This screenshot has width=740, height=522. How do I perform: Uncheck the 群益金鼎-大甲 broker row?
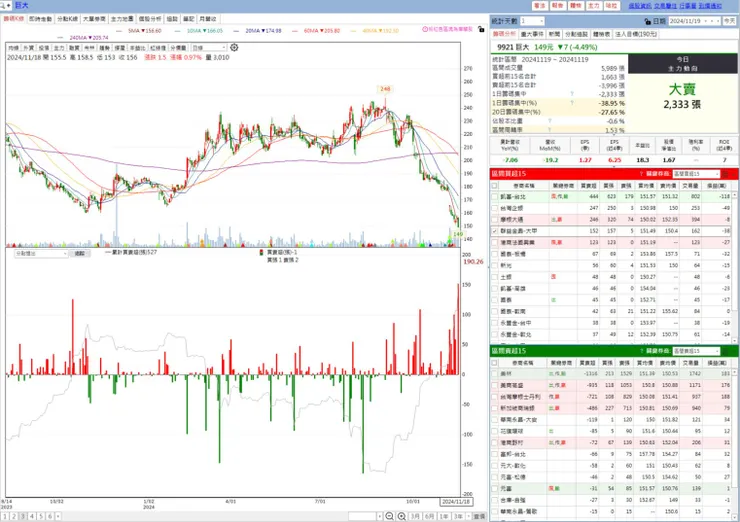coord(494,231)
